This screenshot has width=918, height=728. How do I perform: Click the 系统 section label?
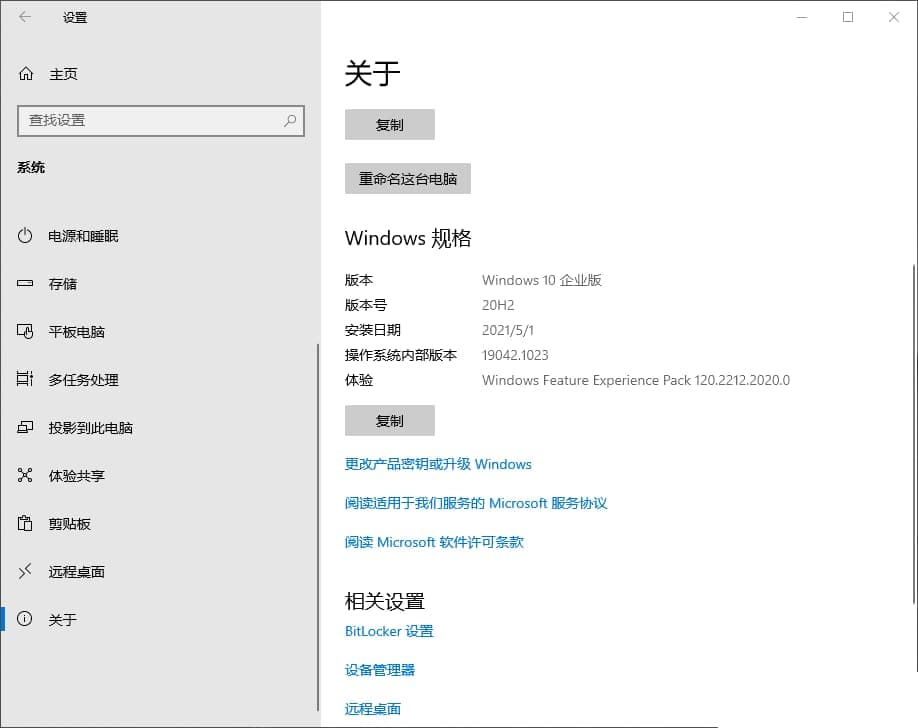[31, 168]
